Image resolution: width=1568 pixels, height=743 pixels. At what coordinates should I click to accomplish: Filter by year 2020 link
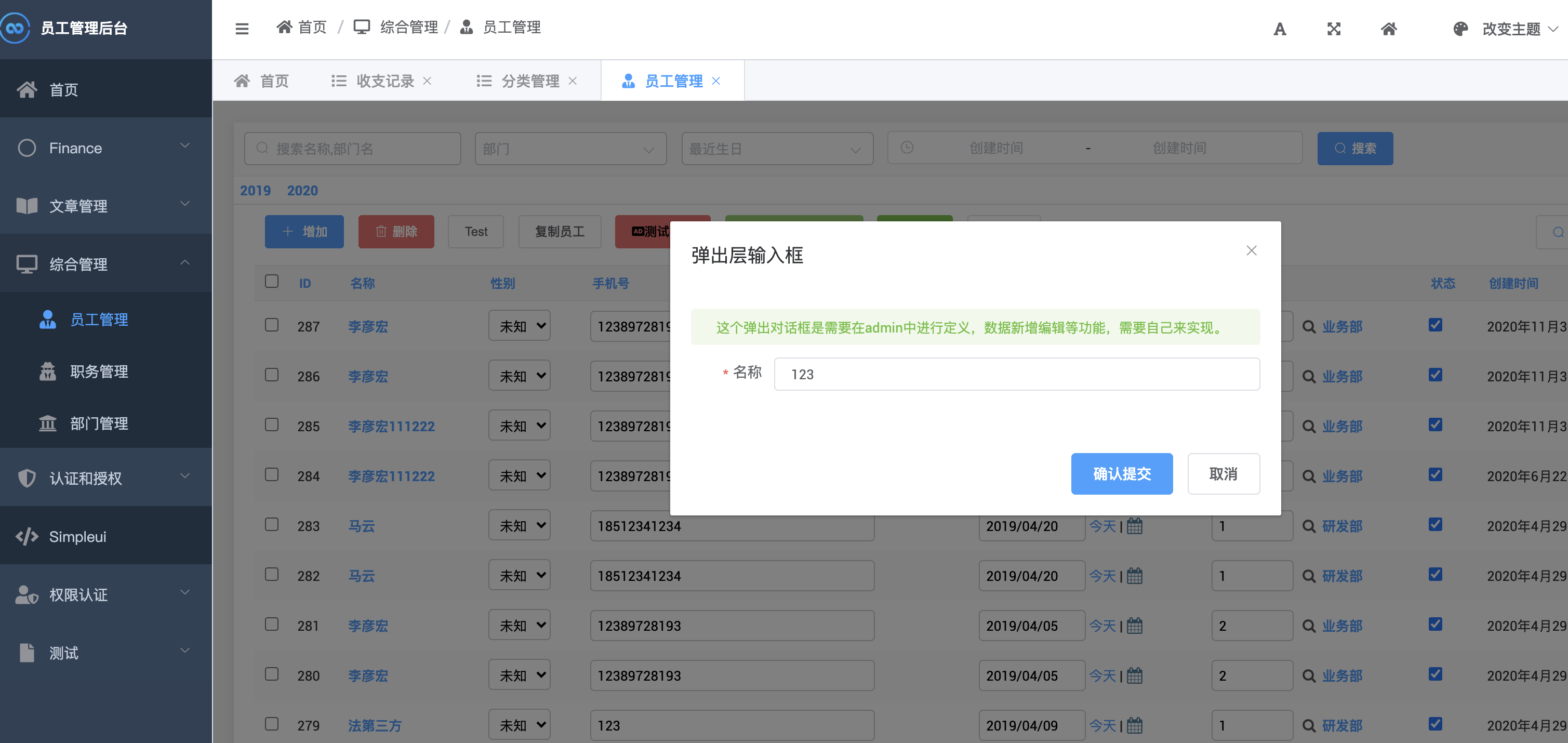(x=302, y=191)
